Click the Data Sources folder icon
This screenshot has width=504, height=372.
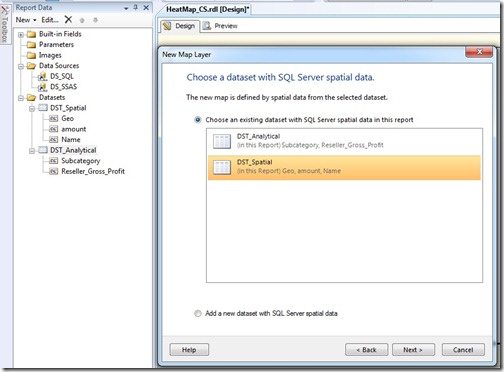point(31,66)
